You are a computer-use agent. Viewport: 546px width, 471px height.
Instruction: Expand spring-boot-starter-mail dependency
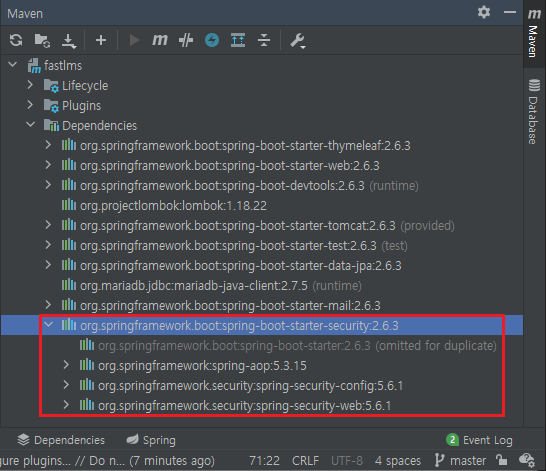pos(48,305)
